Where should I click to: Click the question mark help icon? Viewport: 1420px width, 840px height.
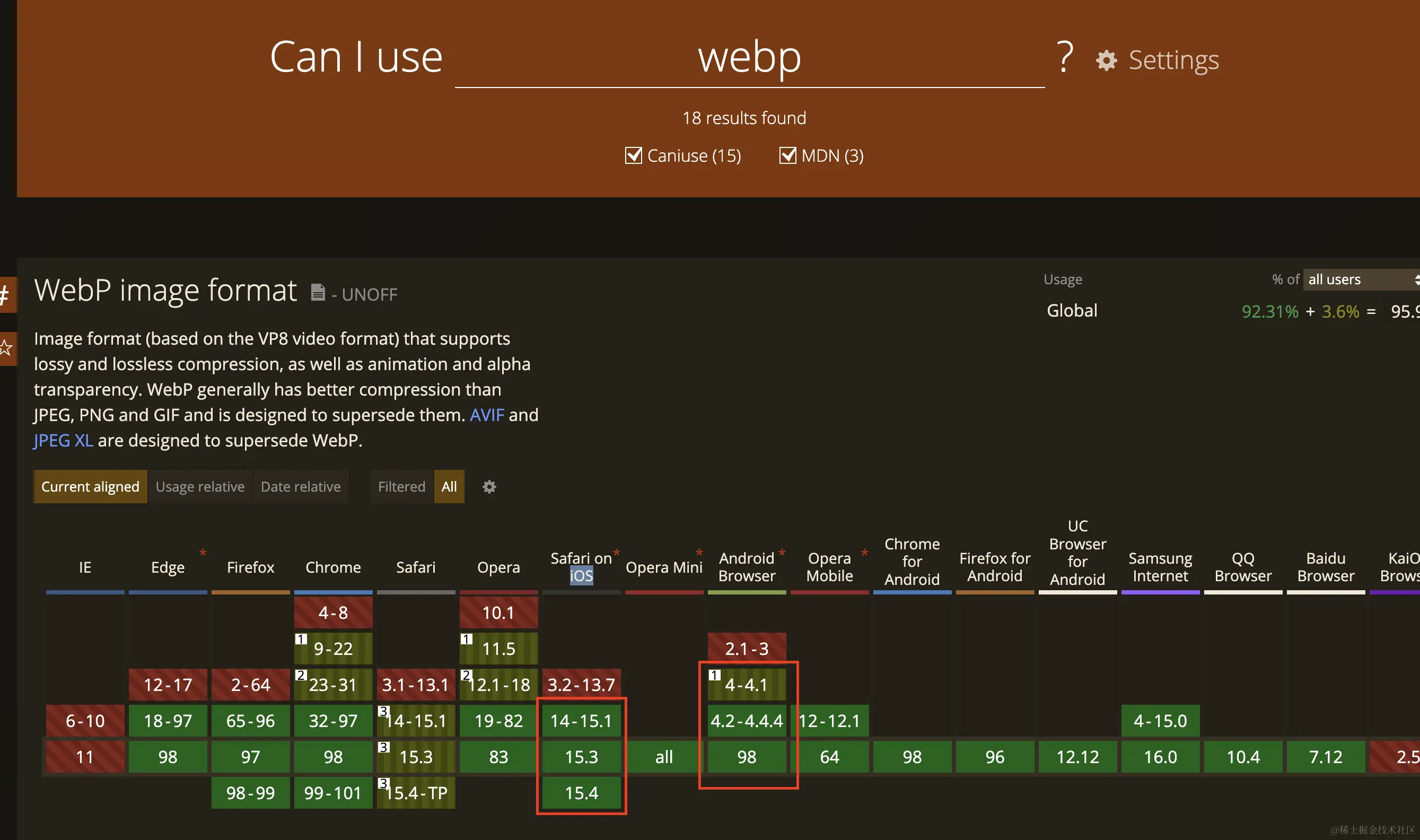tap(1065, 57)
